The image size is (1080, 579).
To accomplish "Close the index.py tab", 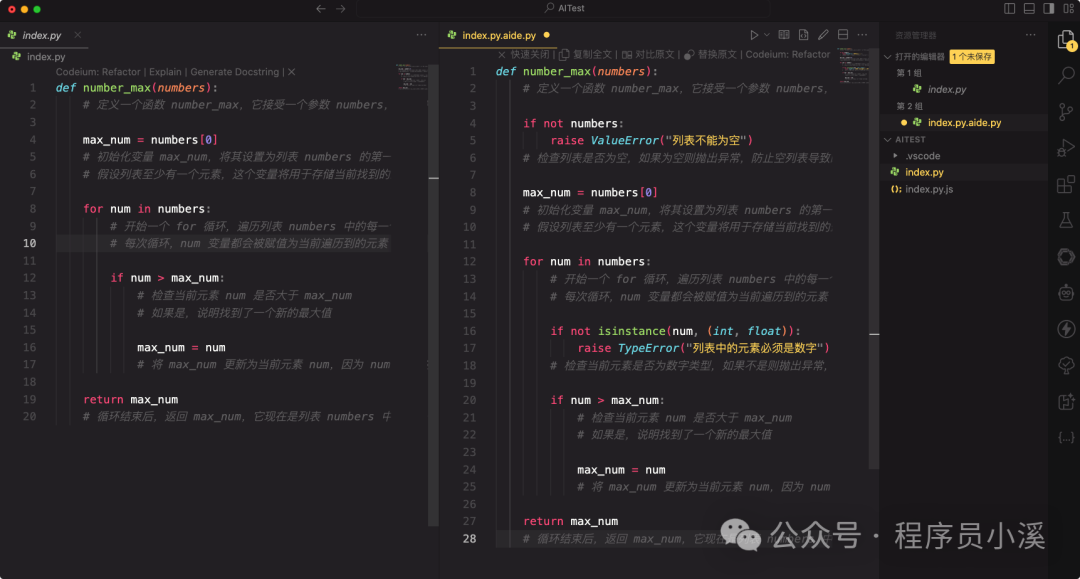I will 78,34.
